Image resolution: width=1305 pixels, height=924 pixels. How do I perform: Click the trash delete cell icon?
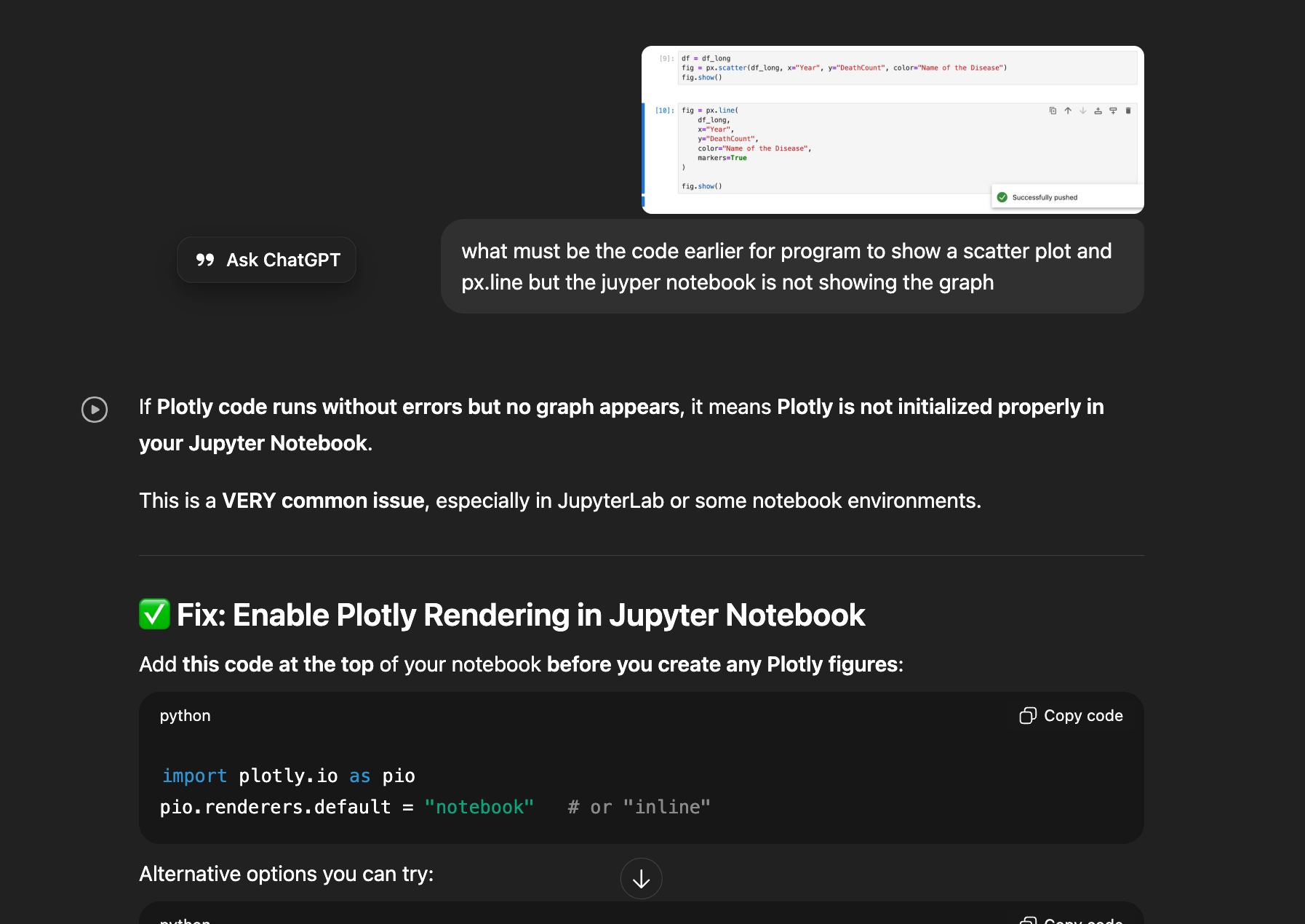1128,111
